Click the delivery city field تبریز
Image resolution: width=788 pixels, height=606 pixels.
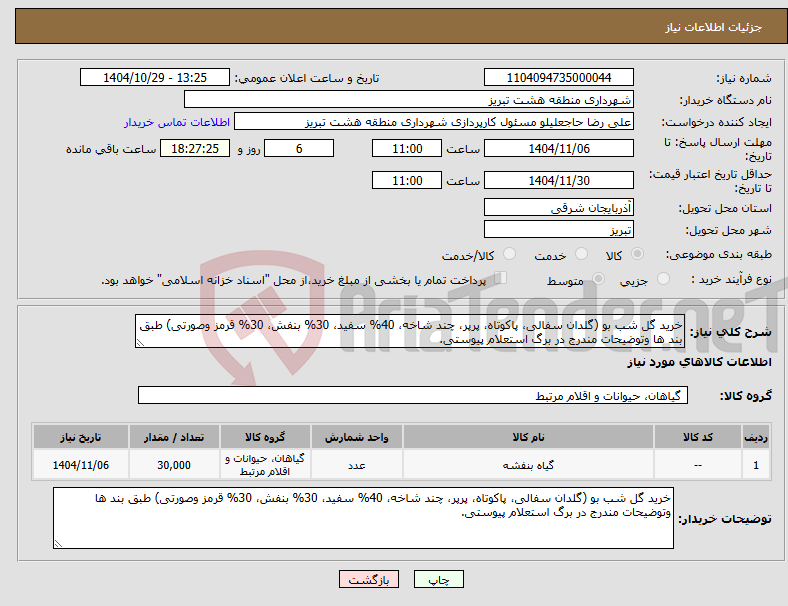[x=558, y=230]
